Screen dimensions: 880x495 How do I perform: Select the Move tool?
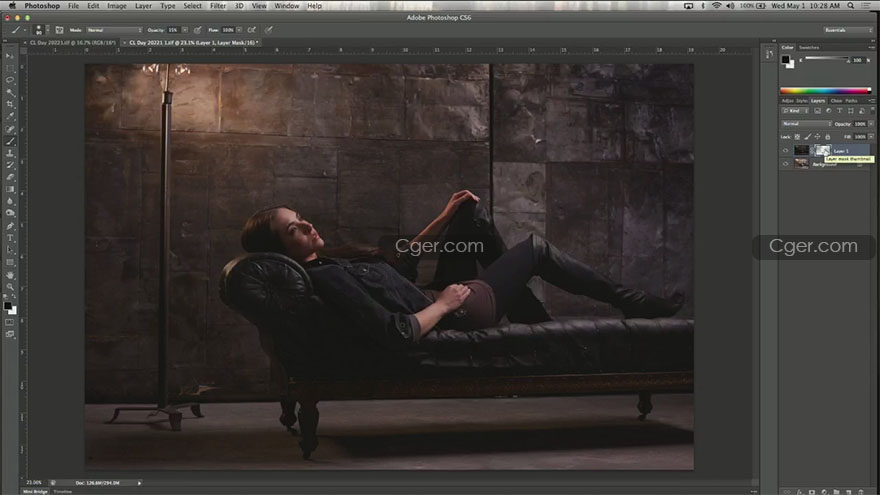[x=10, y=56]
